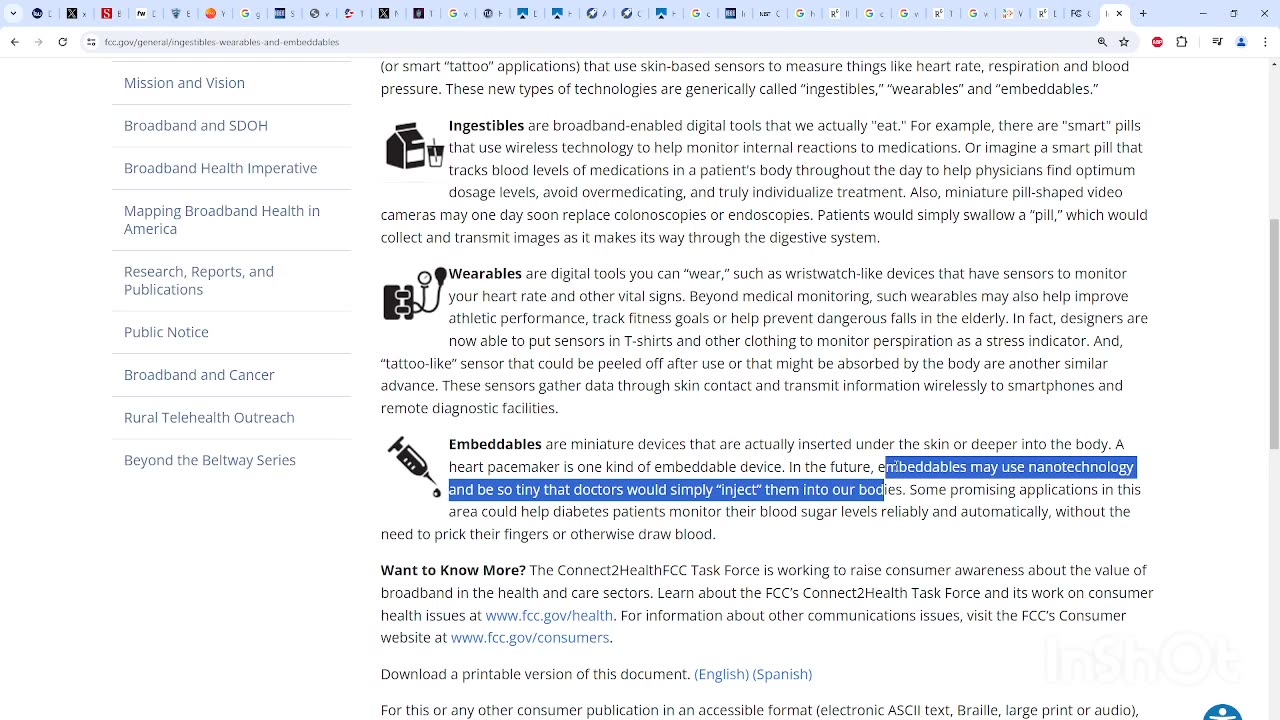The image size is (1280, 720).
Task: Click the forward navigation arrow
Action: (38, 42)
